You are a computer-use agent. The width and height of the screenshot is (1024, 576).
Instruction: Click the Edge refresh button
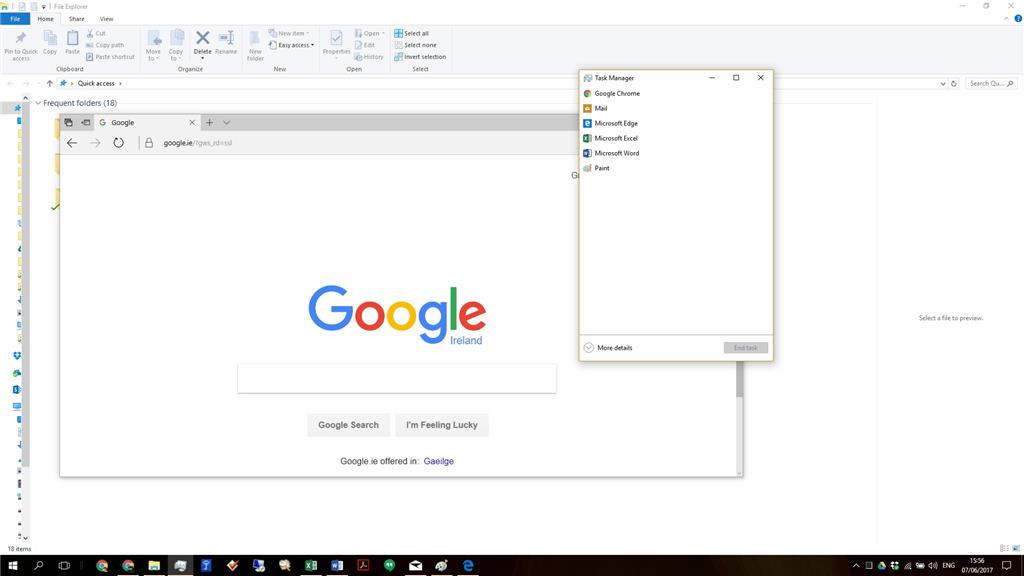click(x=118, y=143)
